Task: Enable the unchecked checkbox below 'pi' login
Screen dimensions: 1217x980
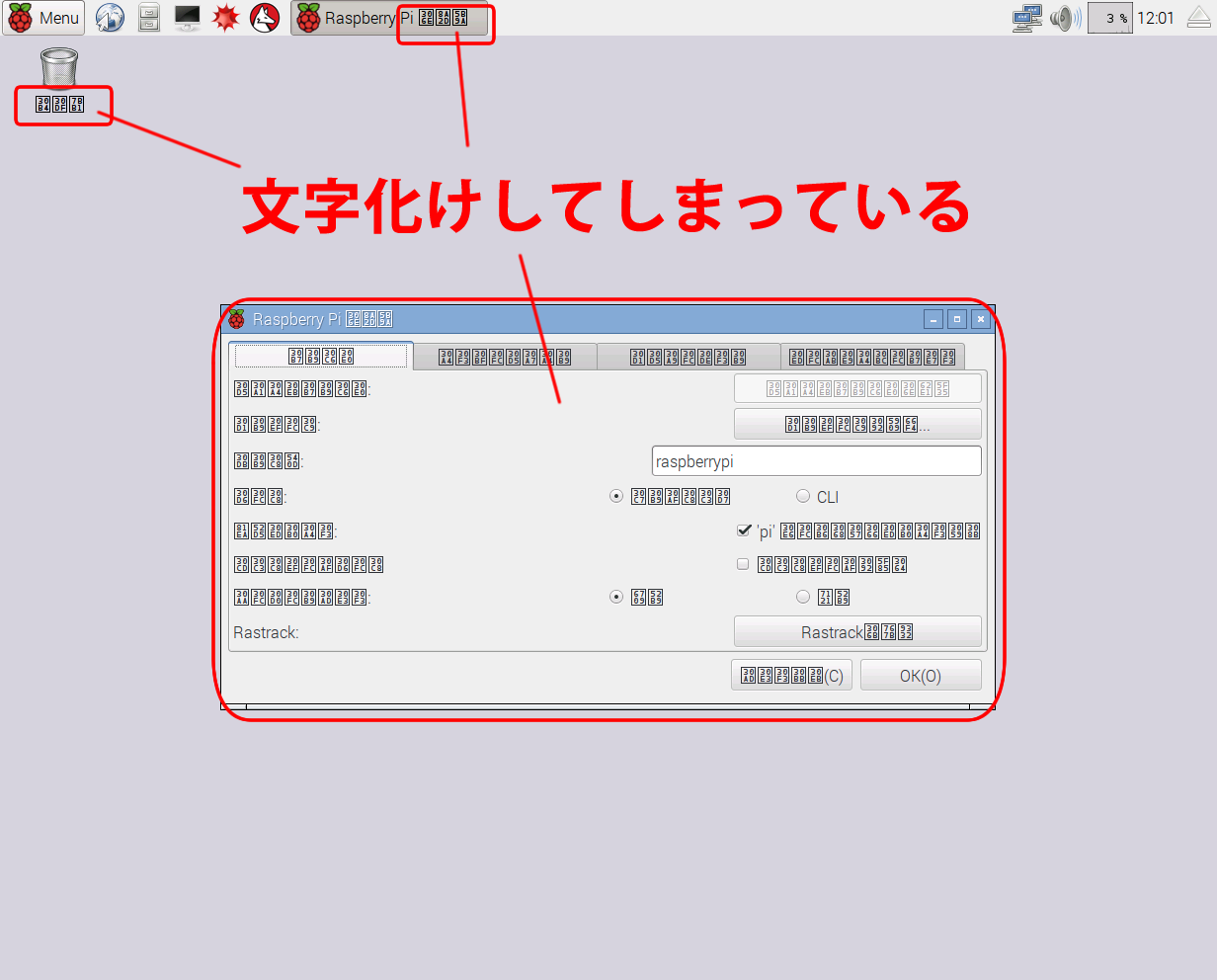Action: coord(743,564)
